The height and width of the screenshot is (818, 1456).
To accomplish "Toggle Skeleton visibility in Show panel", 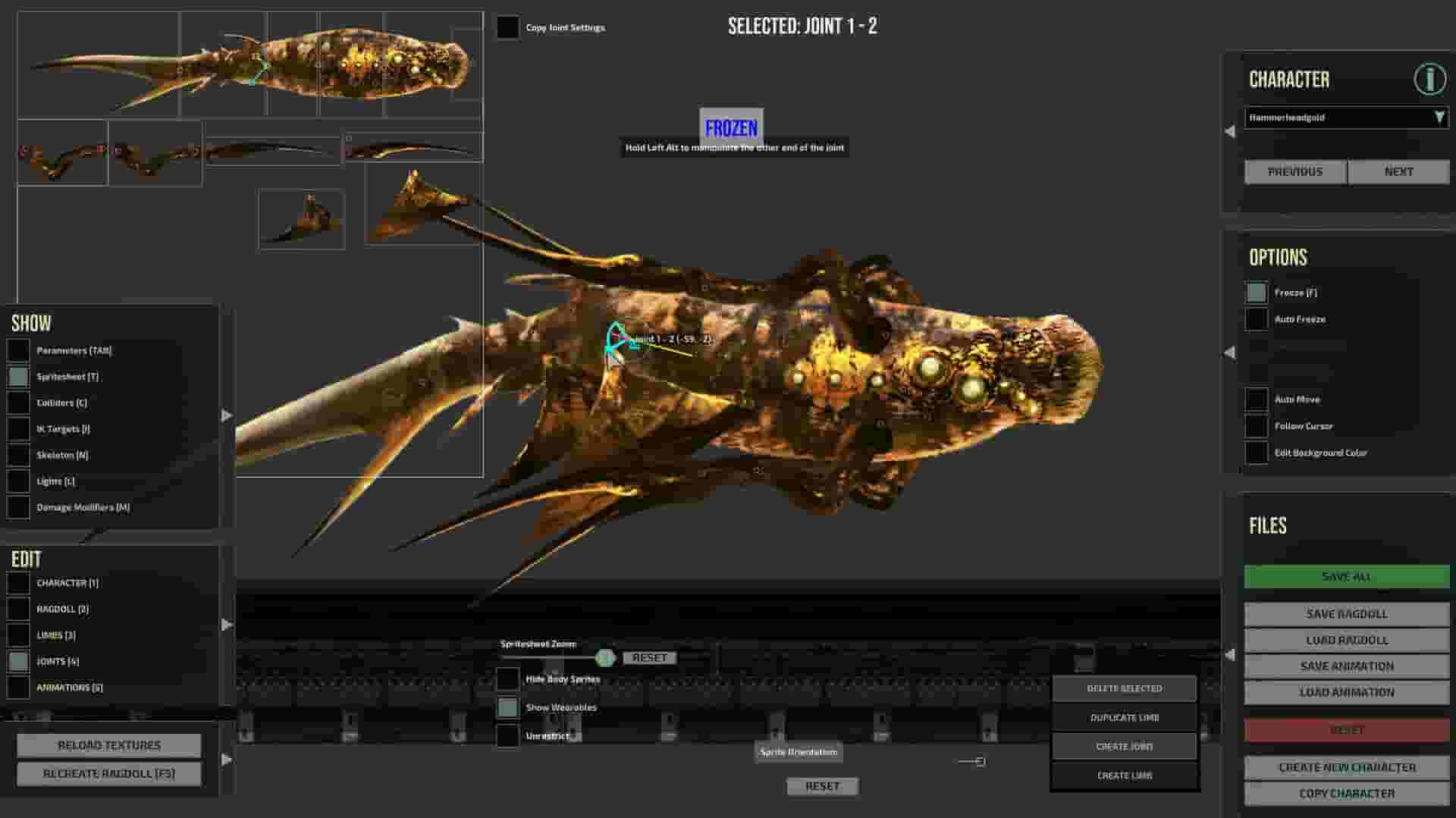I will [x=18, y=454].
